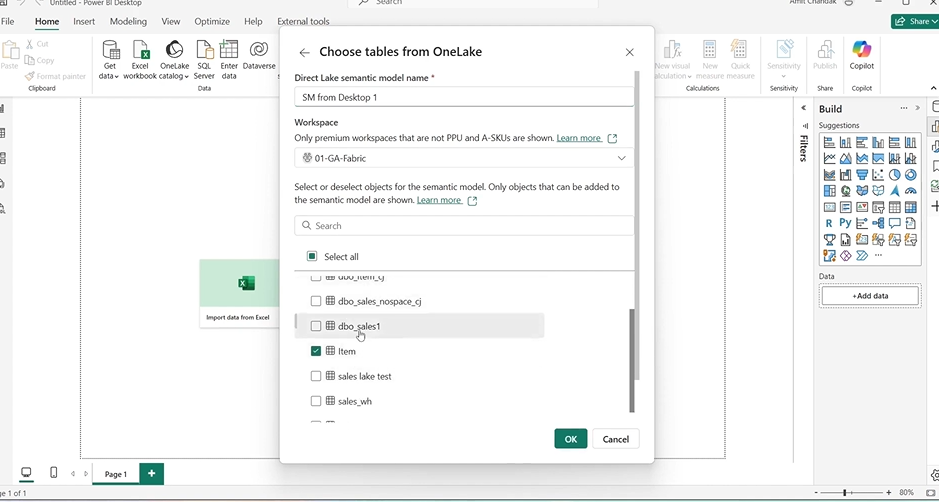Expand the Share button dropdown
Image resolution: width=939 pixels, height=502 pixels.
[934, 22]
